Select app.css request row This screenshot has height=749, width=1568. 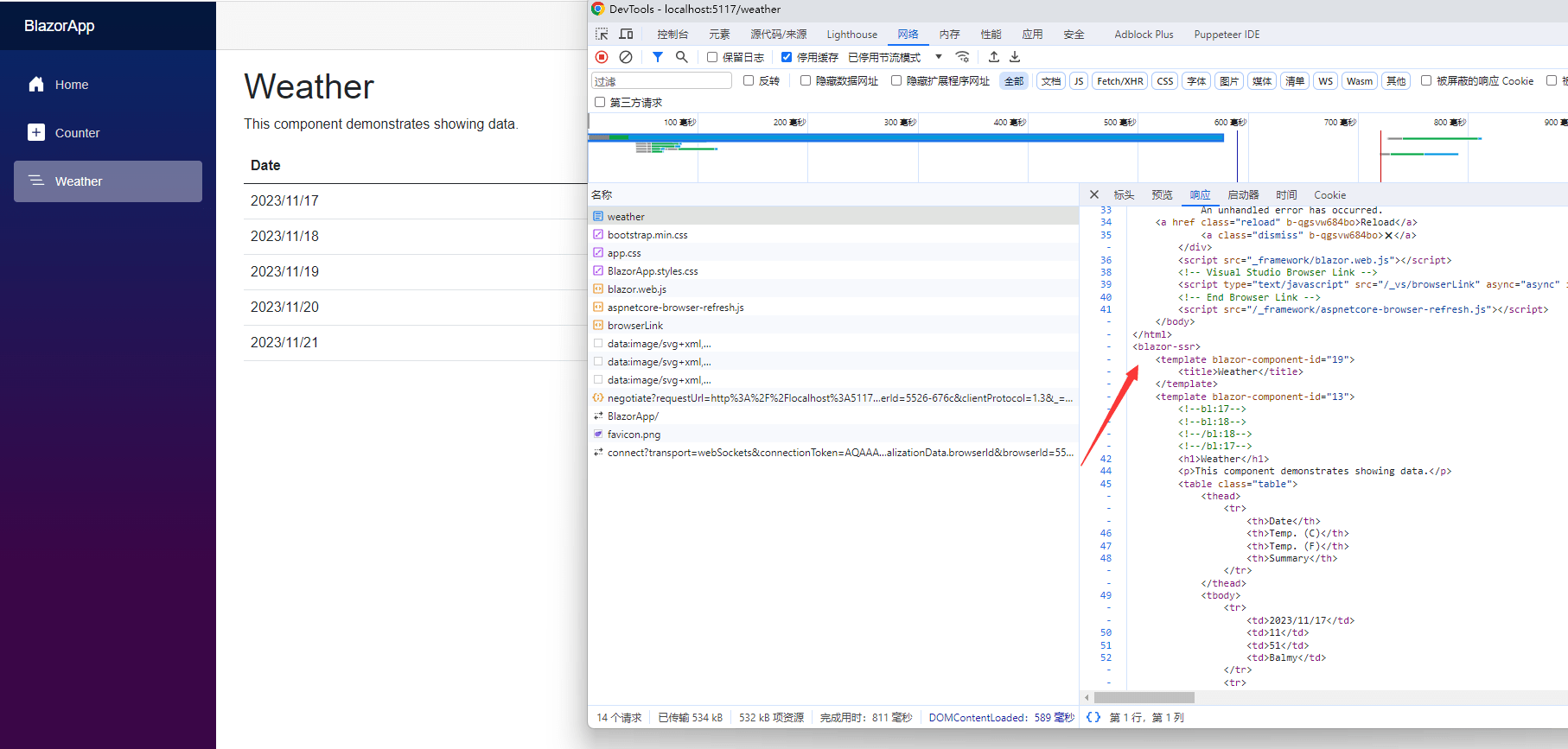[x=833, y=253]
